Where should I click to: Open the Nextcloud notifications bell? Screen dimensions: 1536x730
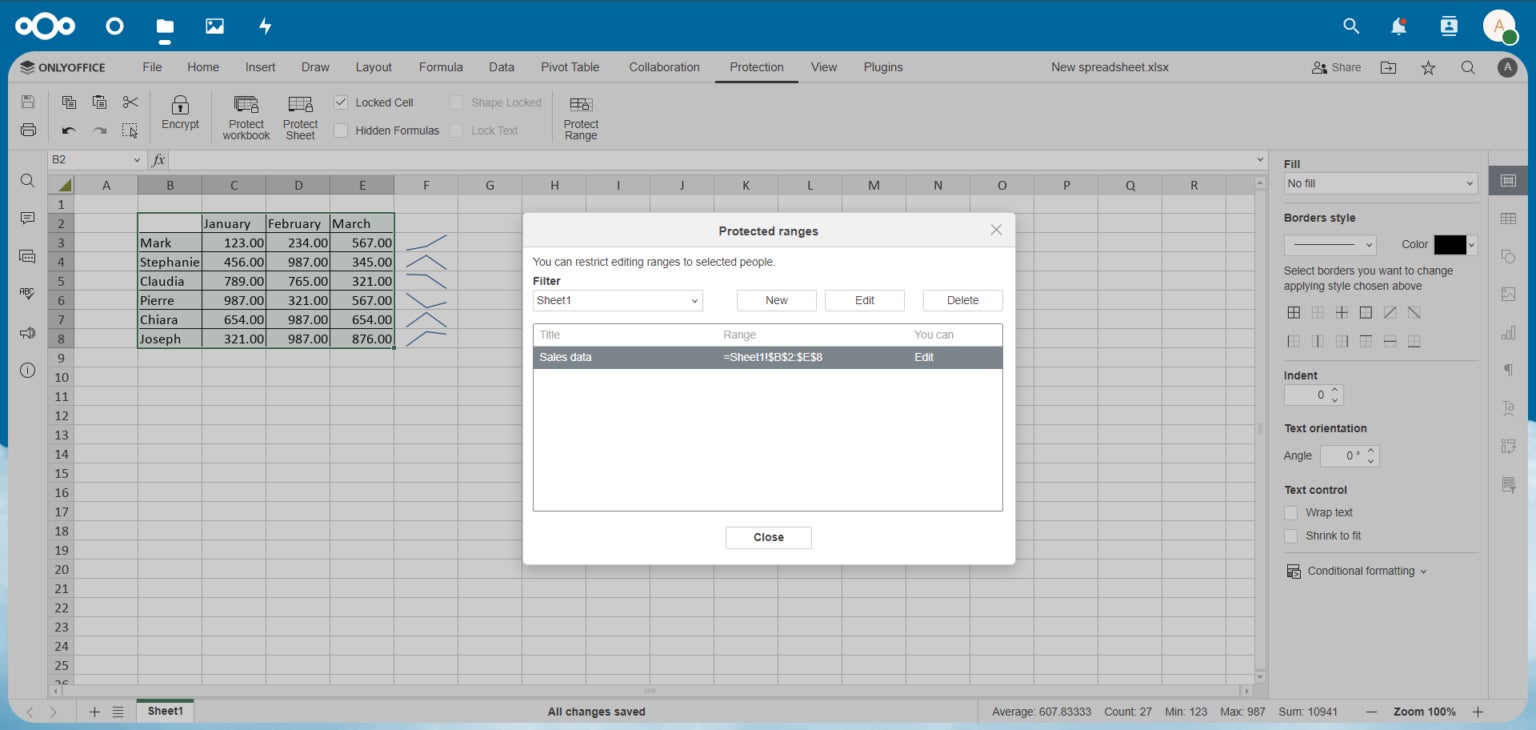pyautogui.click(x=1399, y=27)
